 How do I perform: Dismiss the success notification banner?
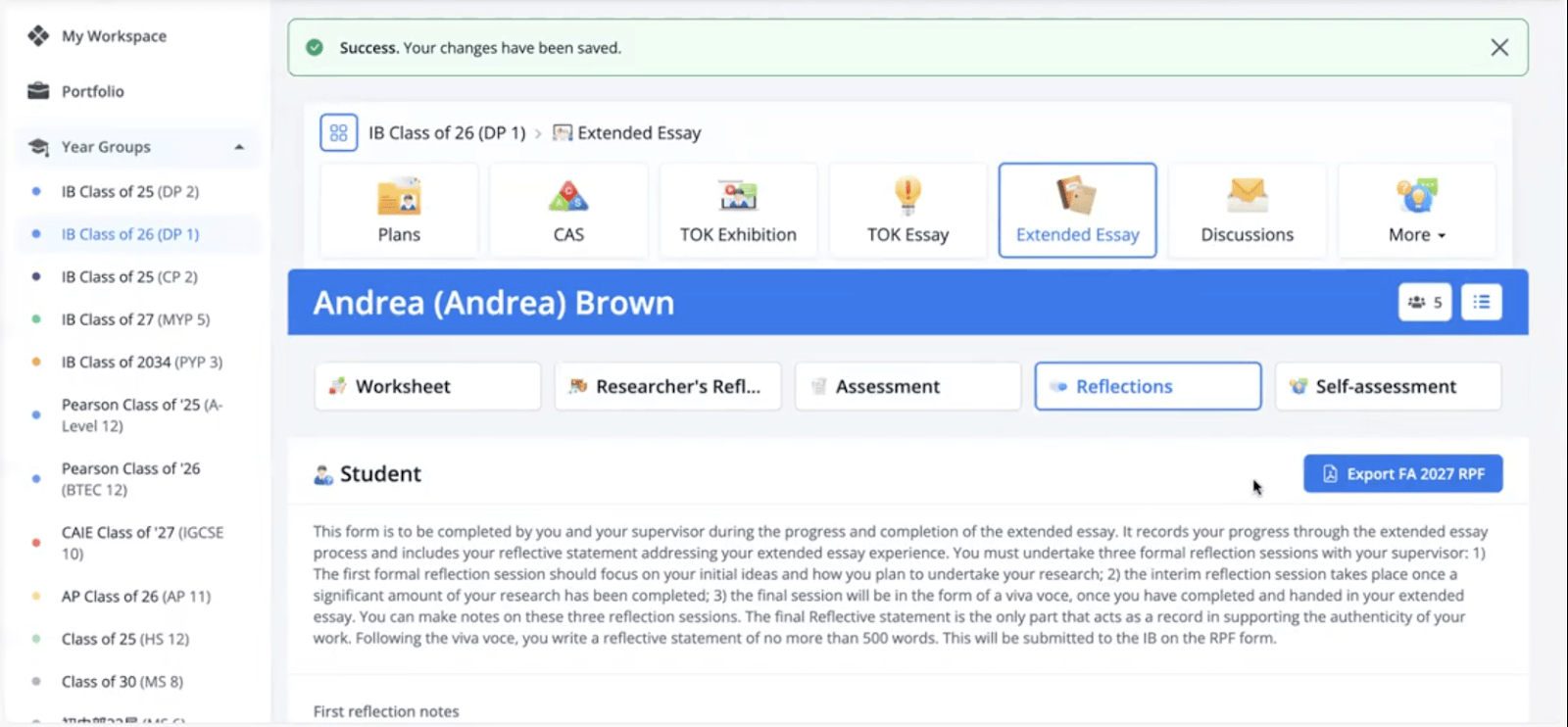coord(1498,48)
